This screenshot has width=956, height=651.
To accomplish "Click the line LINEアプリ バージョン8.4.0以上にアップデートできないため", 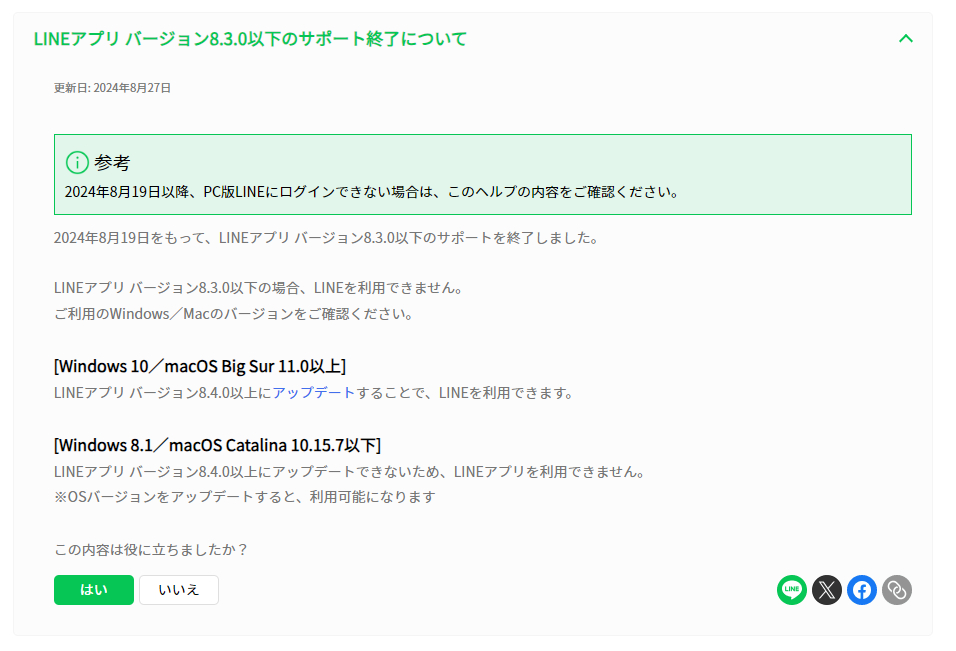I will point(248,472).
